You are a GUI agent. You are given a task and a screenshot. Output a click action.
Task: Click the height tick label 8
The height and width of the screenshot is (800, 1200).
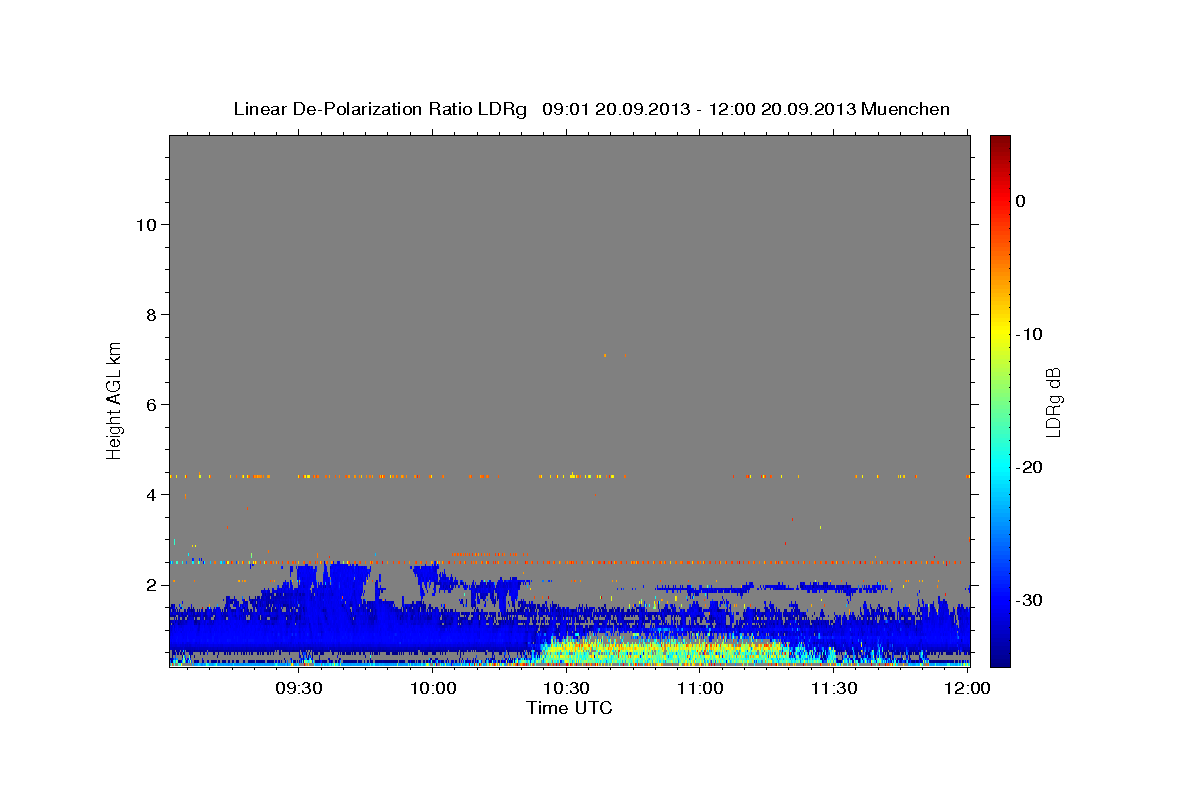click(x=152, y=315)
